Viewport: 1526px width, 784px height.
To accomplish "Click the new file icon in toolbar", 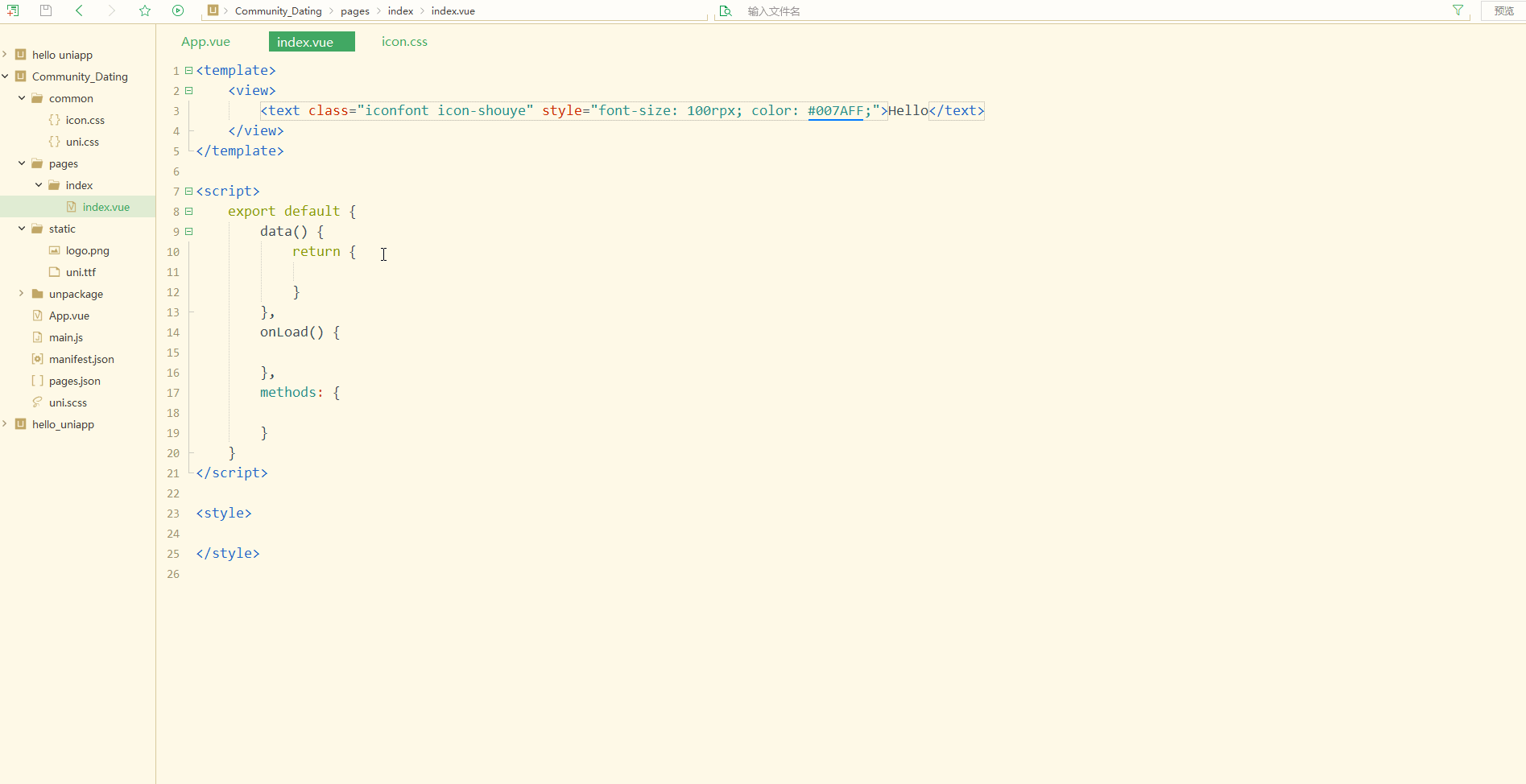I will tap(13, 10).
